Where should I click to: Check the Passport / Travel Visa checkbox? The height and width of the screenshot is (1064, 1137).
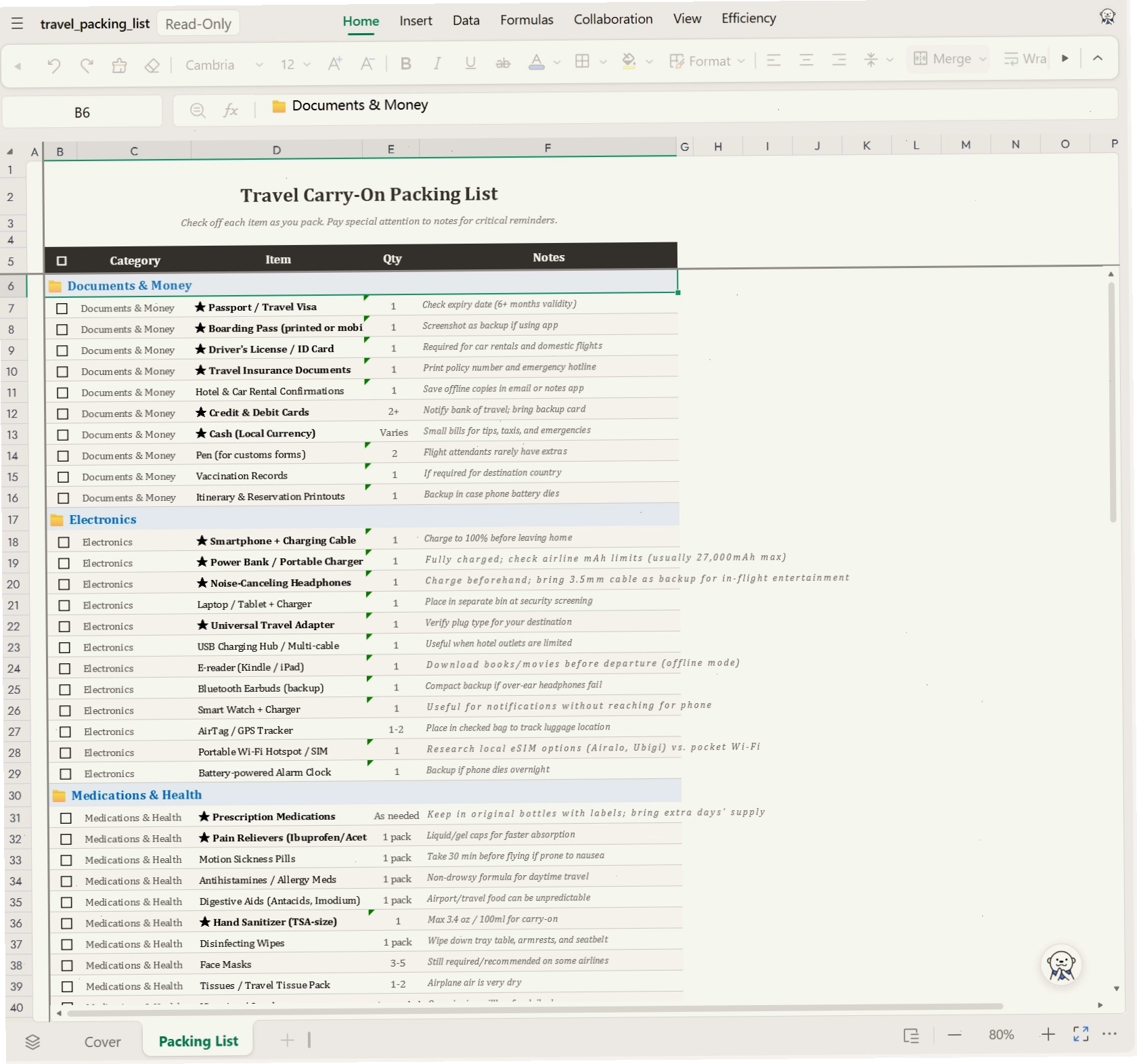point(62,309)
